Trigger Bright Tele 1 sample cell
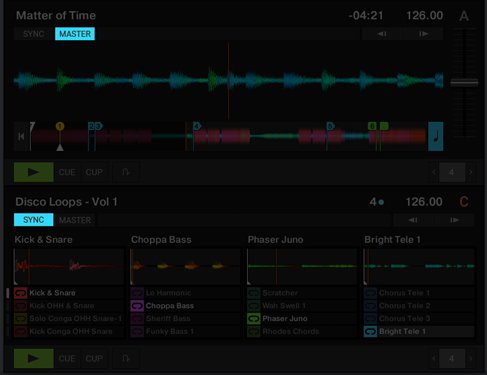 pos(419,331)
